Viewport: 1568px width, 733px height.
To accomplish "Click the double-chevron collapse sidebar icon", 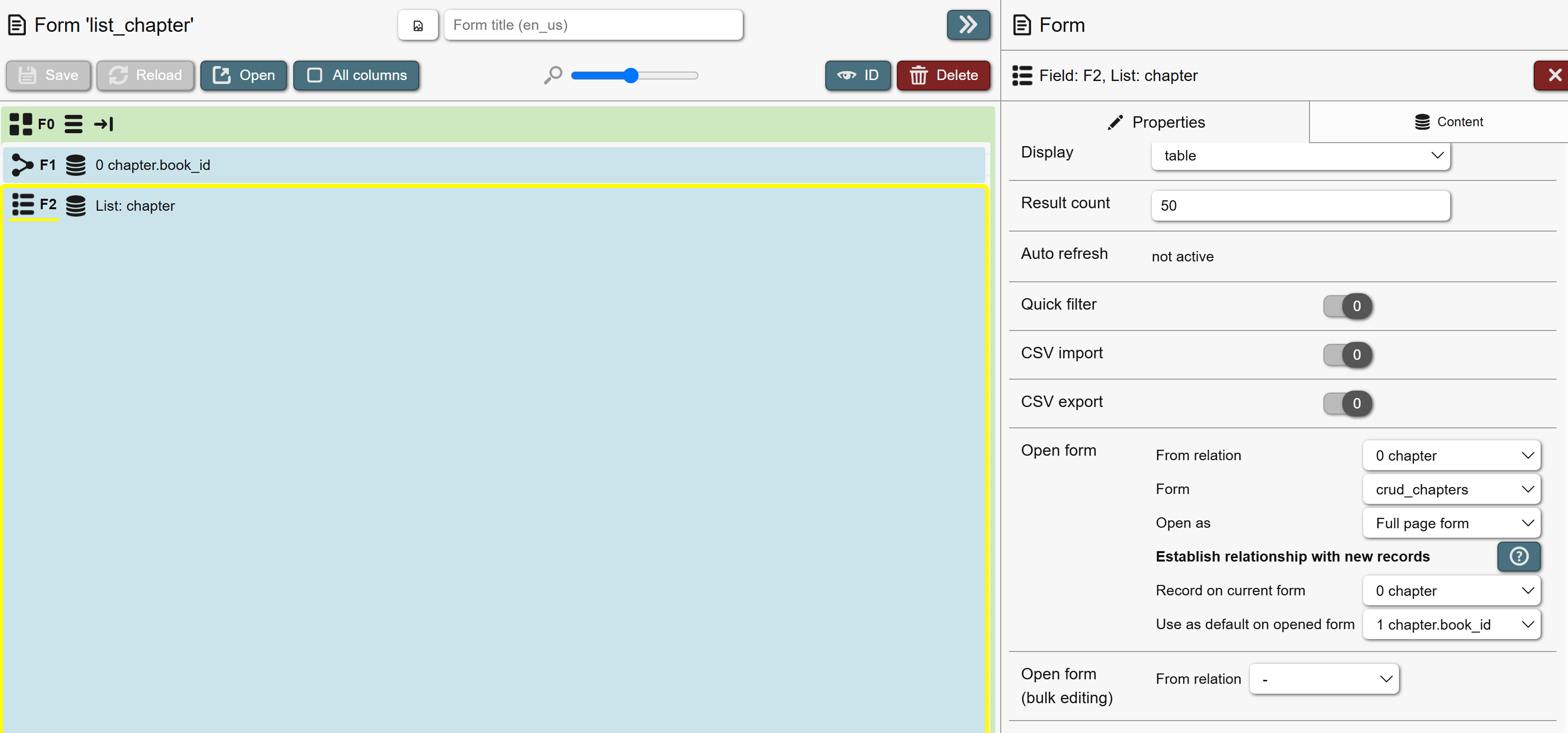I will pos(968,25).
